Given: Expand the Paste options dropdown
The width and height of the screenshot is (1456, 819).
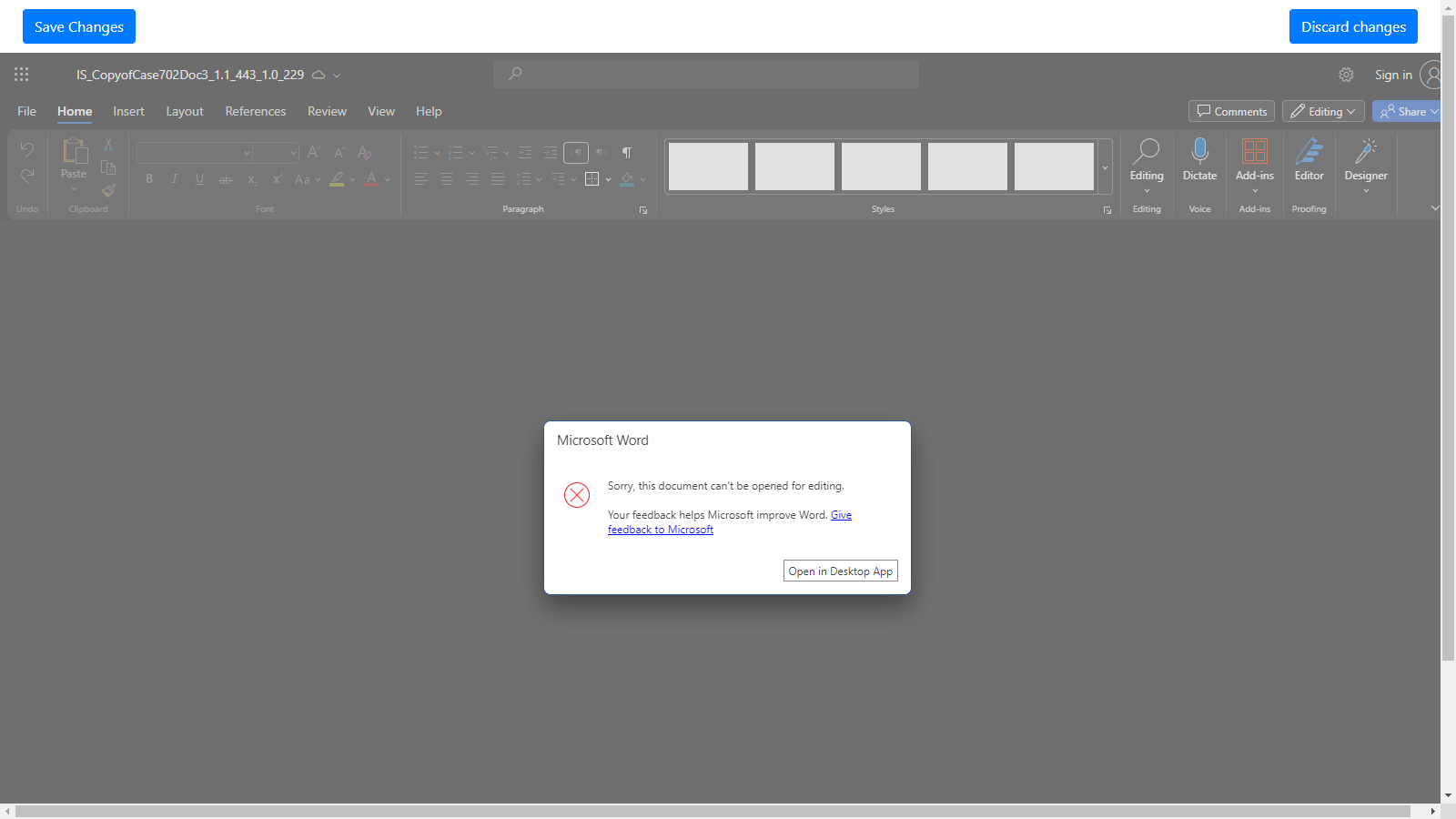Looking at the screenshot, I should pyautogui.click(x=73, y=188).
